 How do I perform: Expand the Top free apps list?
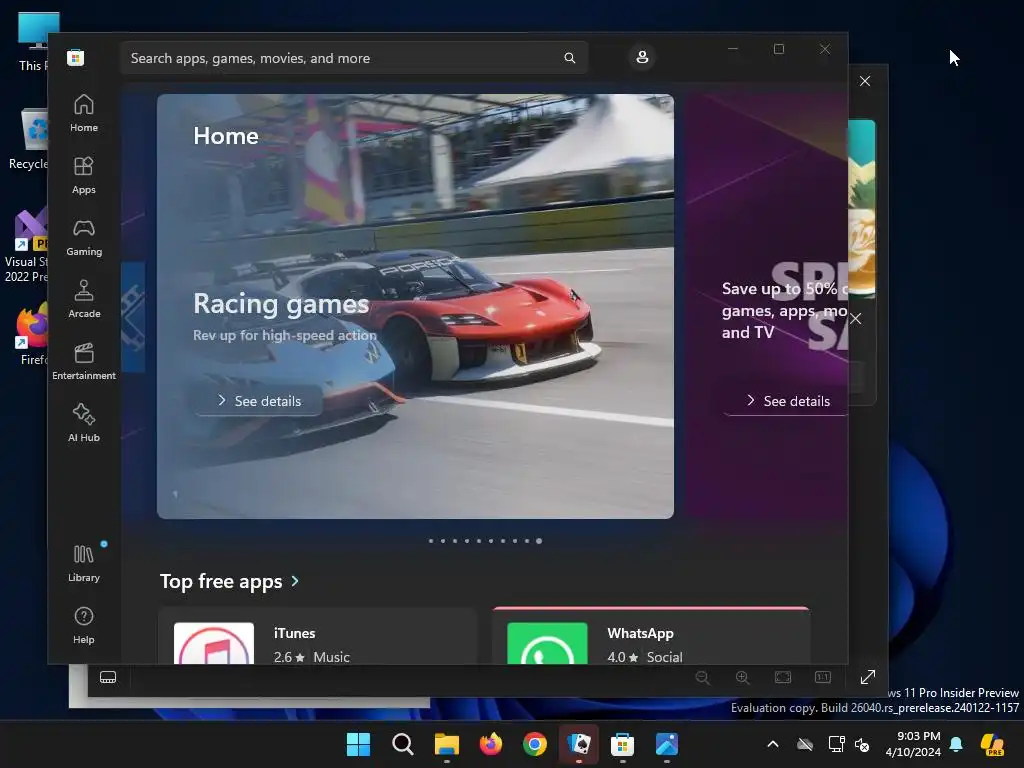[295, 581]
